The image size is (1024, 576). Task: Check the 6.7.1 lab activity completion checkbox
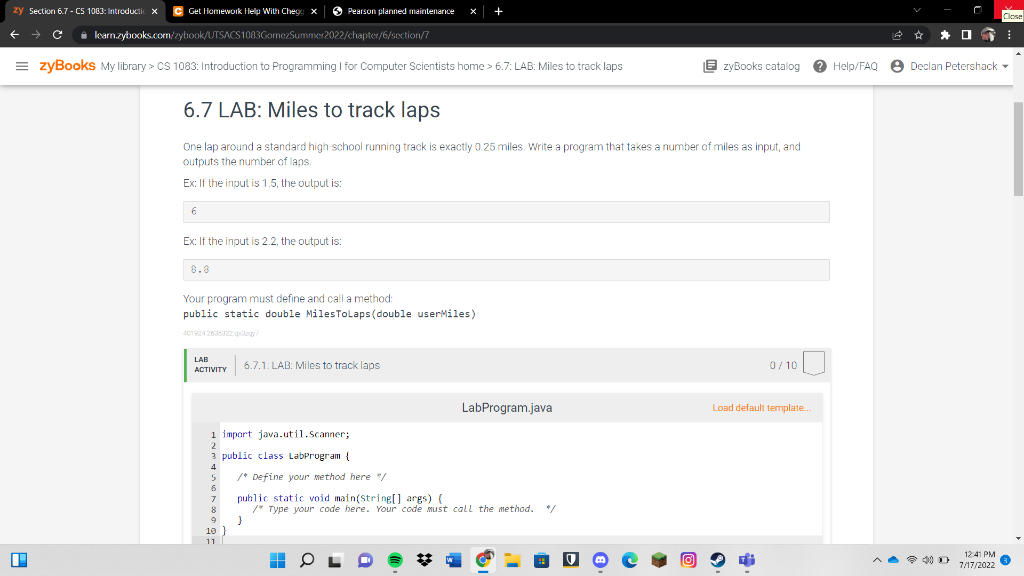point(812,363)
